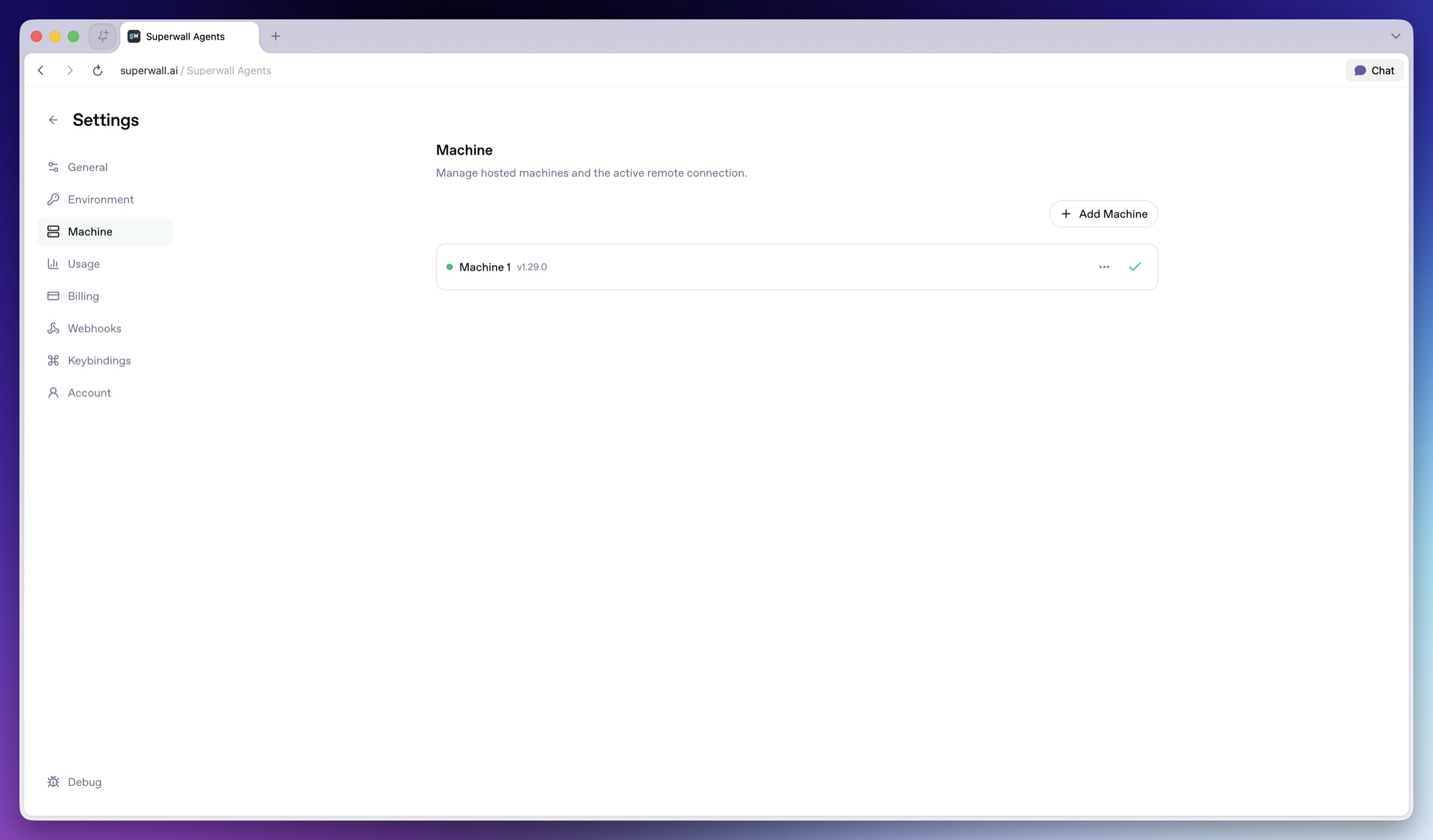
Task: Click the green maximize window button
Action: [x=73, y=37]
